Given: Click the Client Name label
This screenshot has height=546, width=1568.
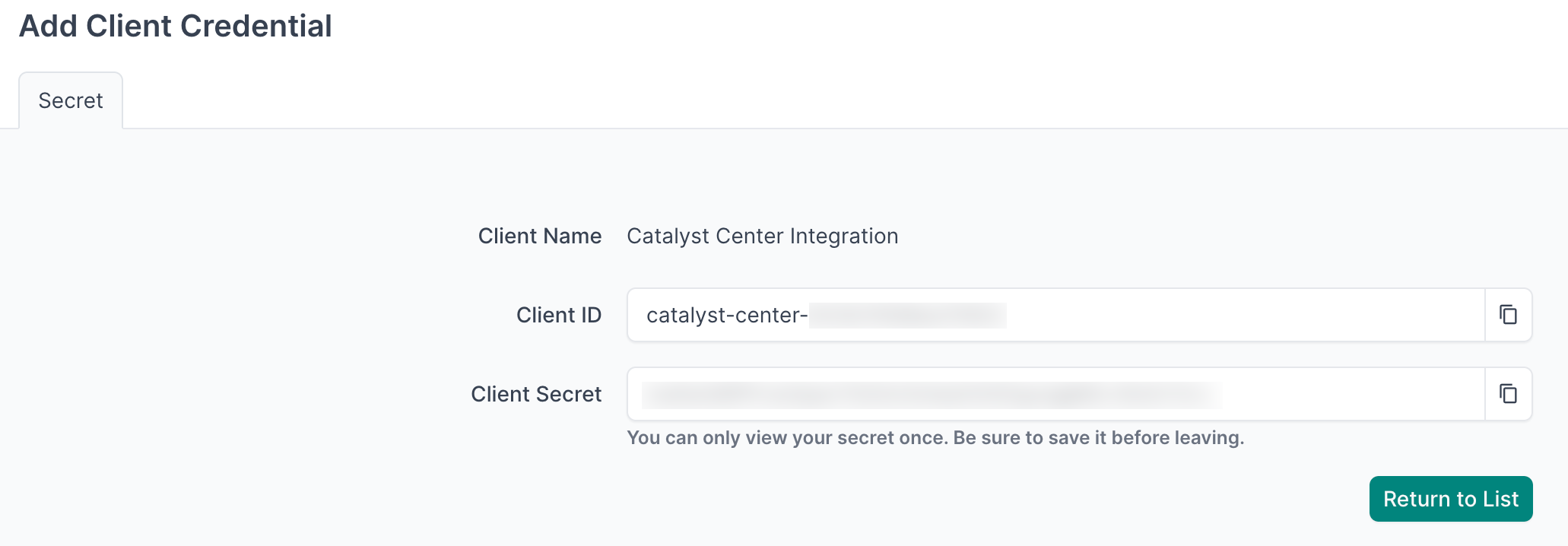Looking at the screenshot, I should 539,236.
